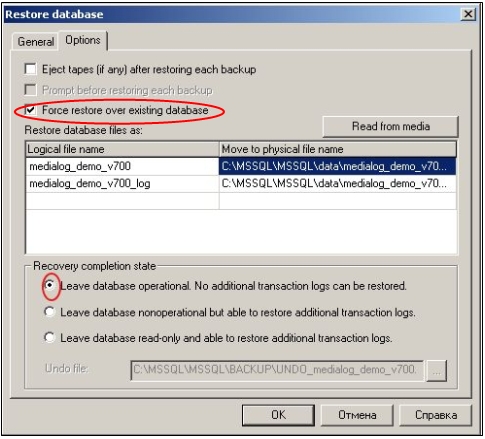Select the medialog_demo_v700_log logical file row

click(x=122, y=183)
